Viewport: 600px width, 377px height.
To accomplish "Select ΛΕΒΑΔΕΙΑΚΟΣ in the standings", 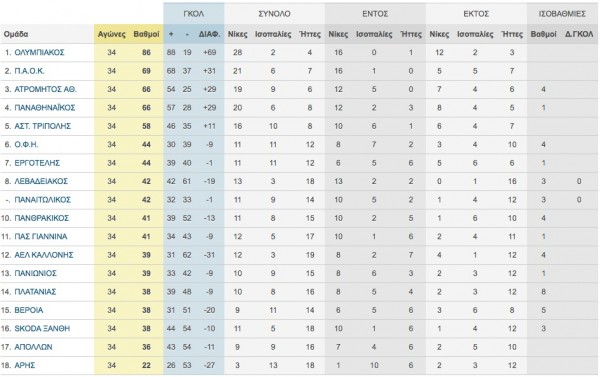I will click(x=41, y=181).
